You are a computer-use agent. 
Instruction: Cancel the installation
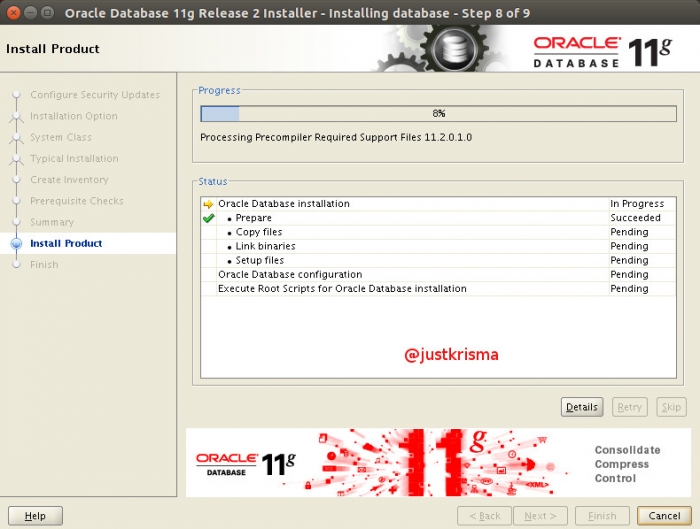(664, 516)
